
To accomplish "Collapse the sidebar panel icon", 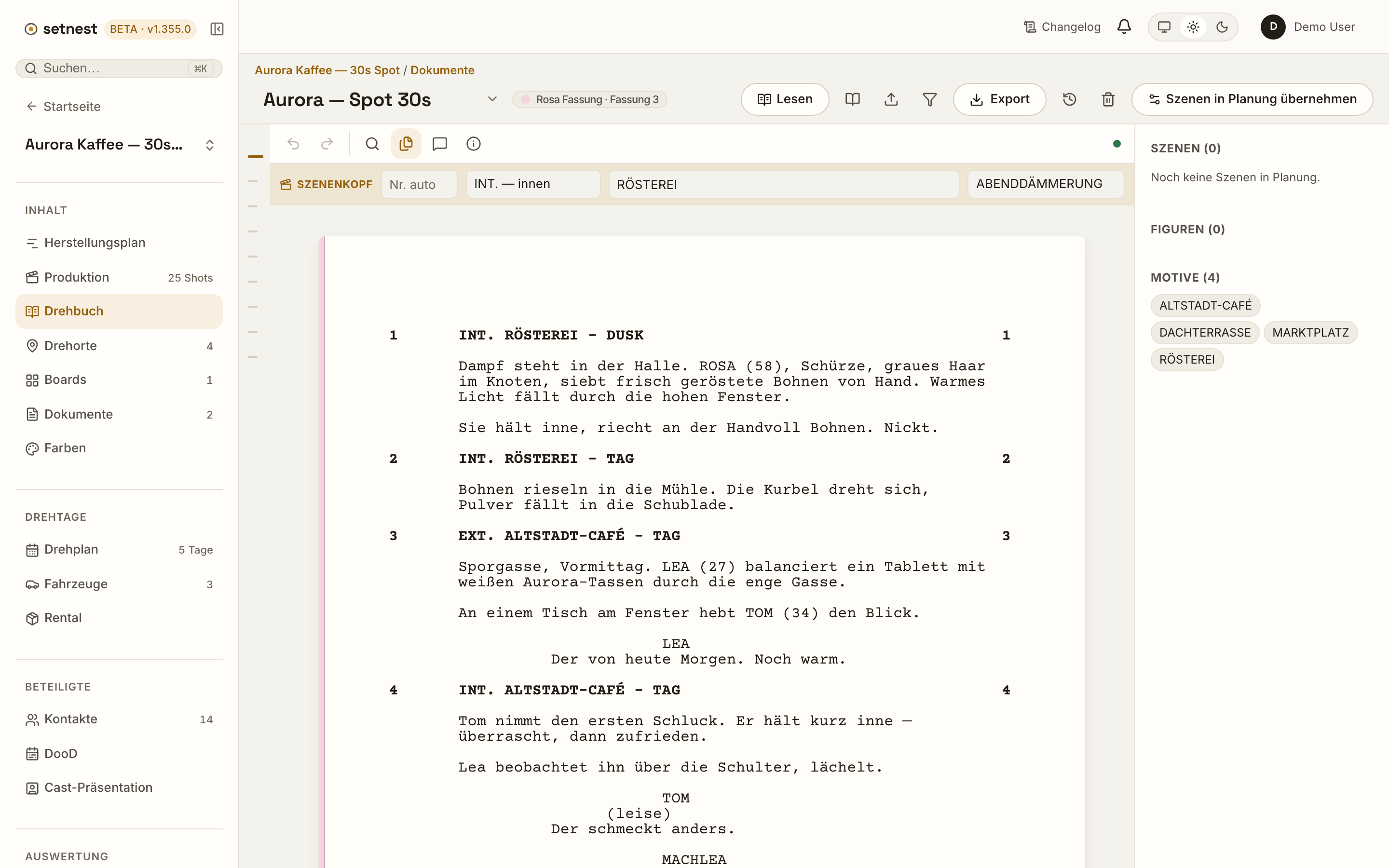I will [x=217, y=29].
